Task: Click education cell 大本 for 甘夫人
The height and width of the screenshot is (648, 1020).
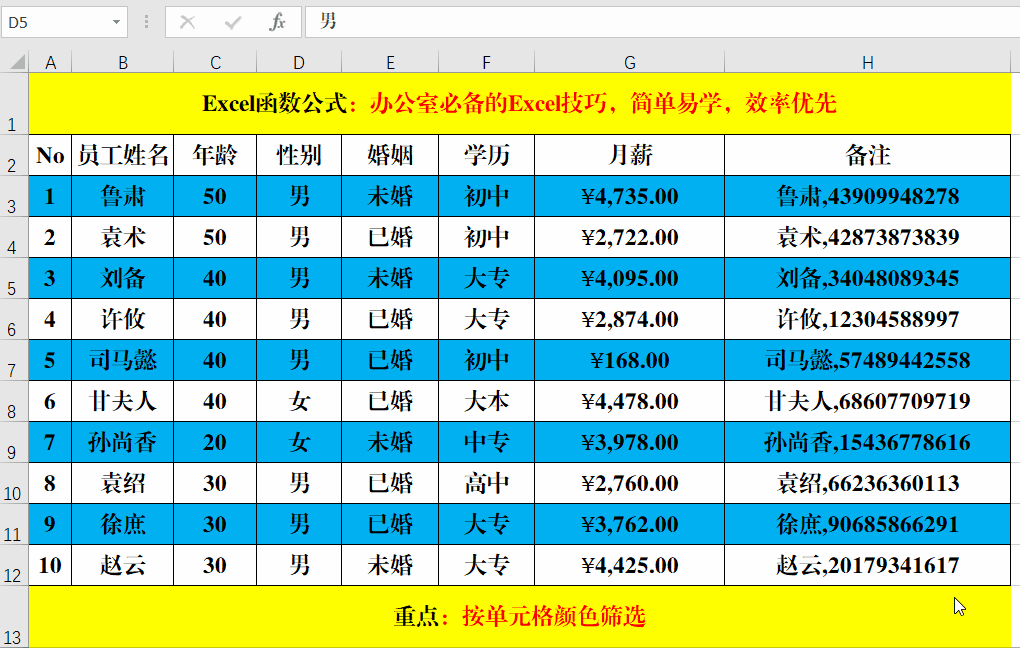Action: [487, 401]
